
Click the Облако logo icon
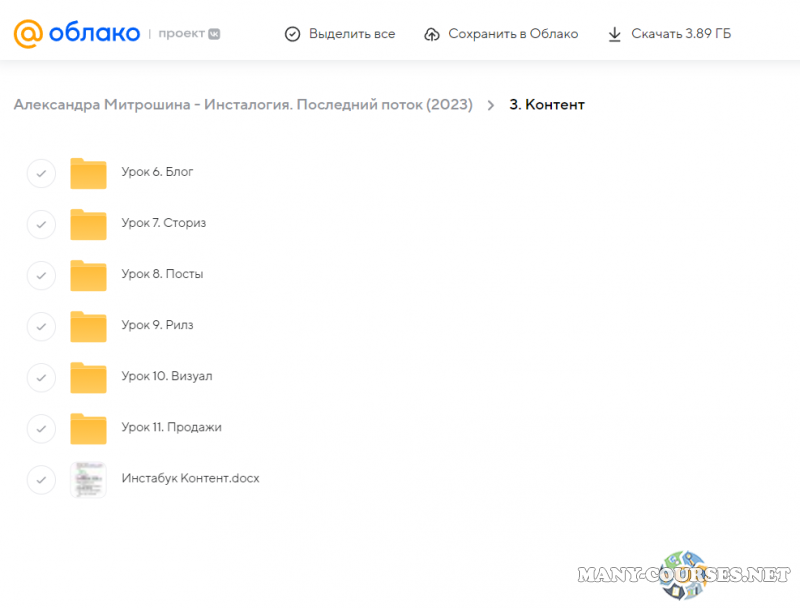tap(28, 33)
